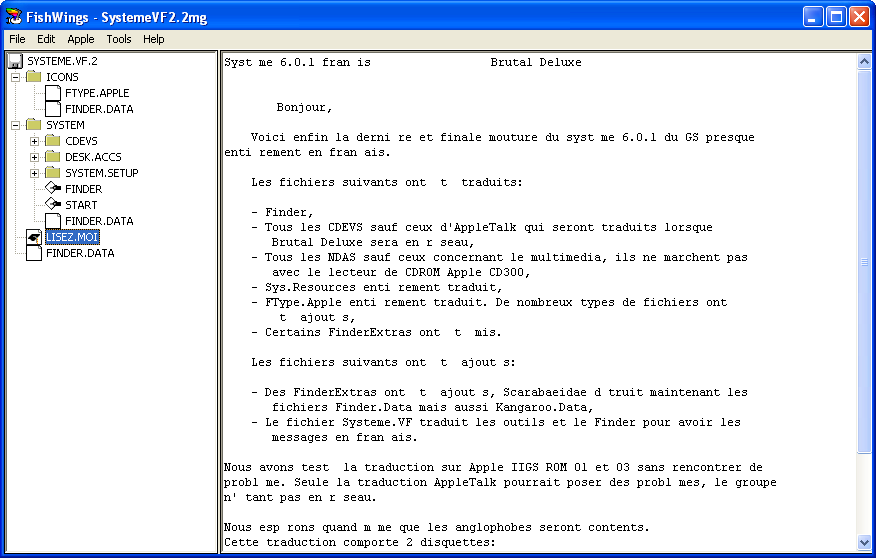Screen dimensions: 876x558
Task: Click the "Brutal Deluxe" header text
Action: tap(536, 62)
